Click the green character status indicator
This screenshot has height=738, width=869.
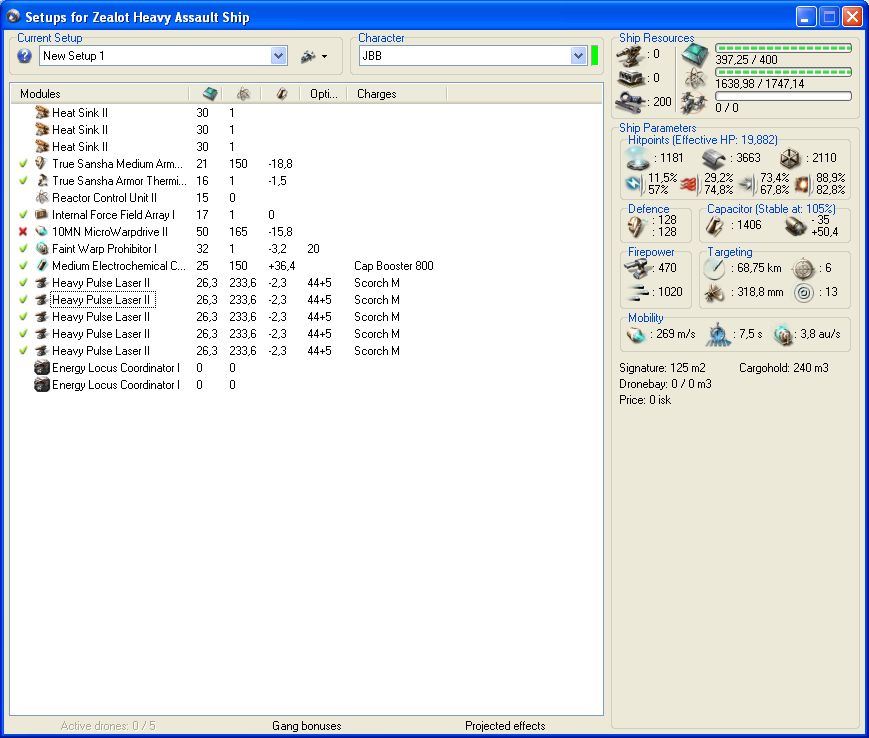point(595,56)
